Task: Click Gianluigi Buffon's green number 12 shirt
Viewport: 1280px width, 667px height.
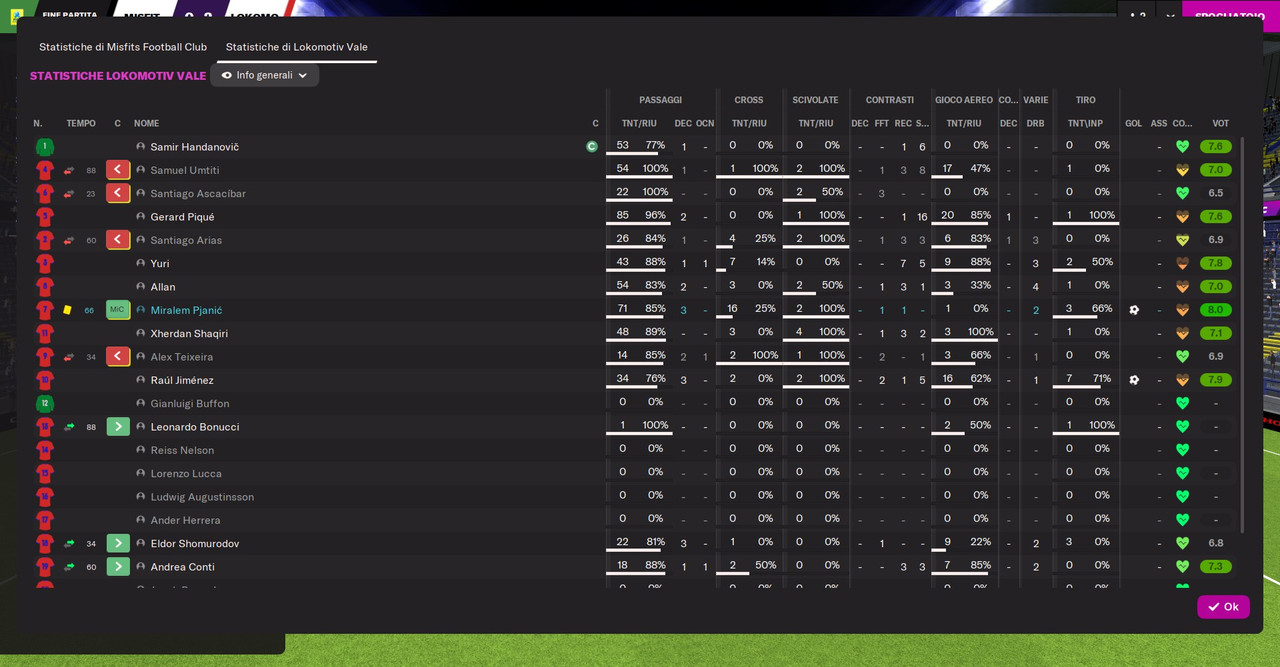Action: pos(44,404)
